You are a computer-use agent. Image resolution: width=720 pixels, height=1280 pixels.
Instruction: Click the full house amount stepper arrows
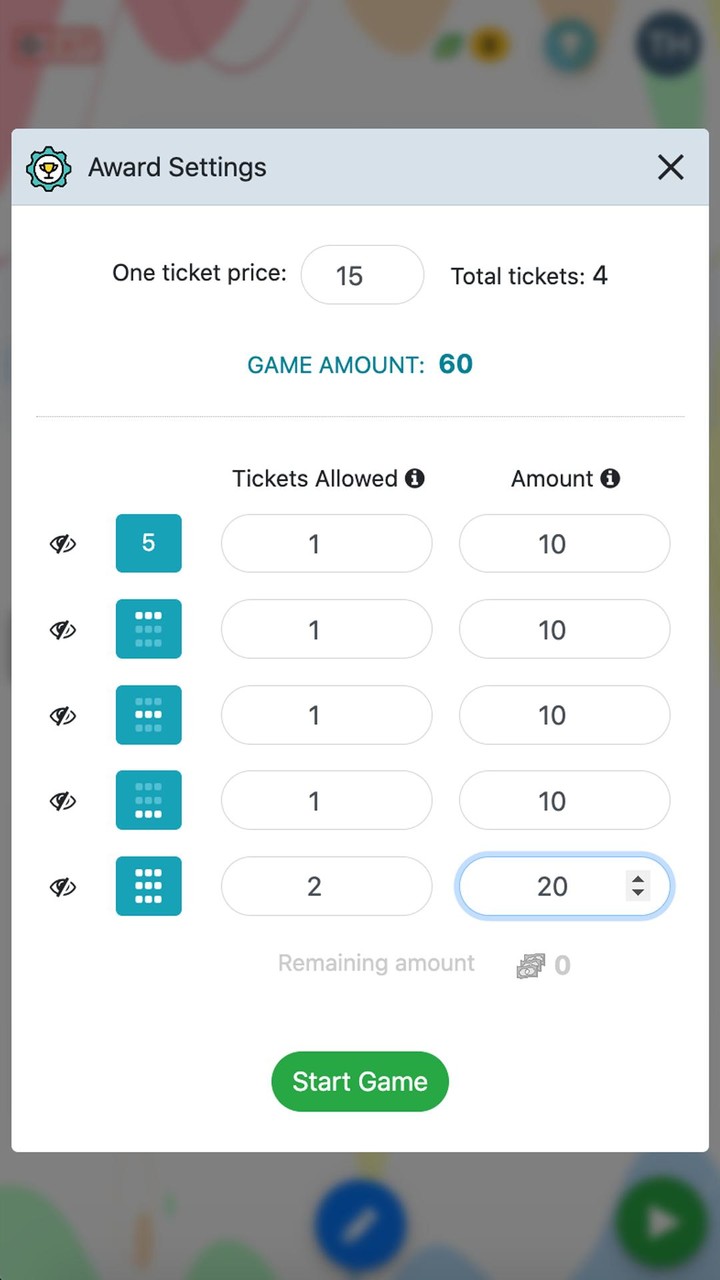click(637, 886)
